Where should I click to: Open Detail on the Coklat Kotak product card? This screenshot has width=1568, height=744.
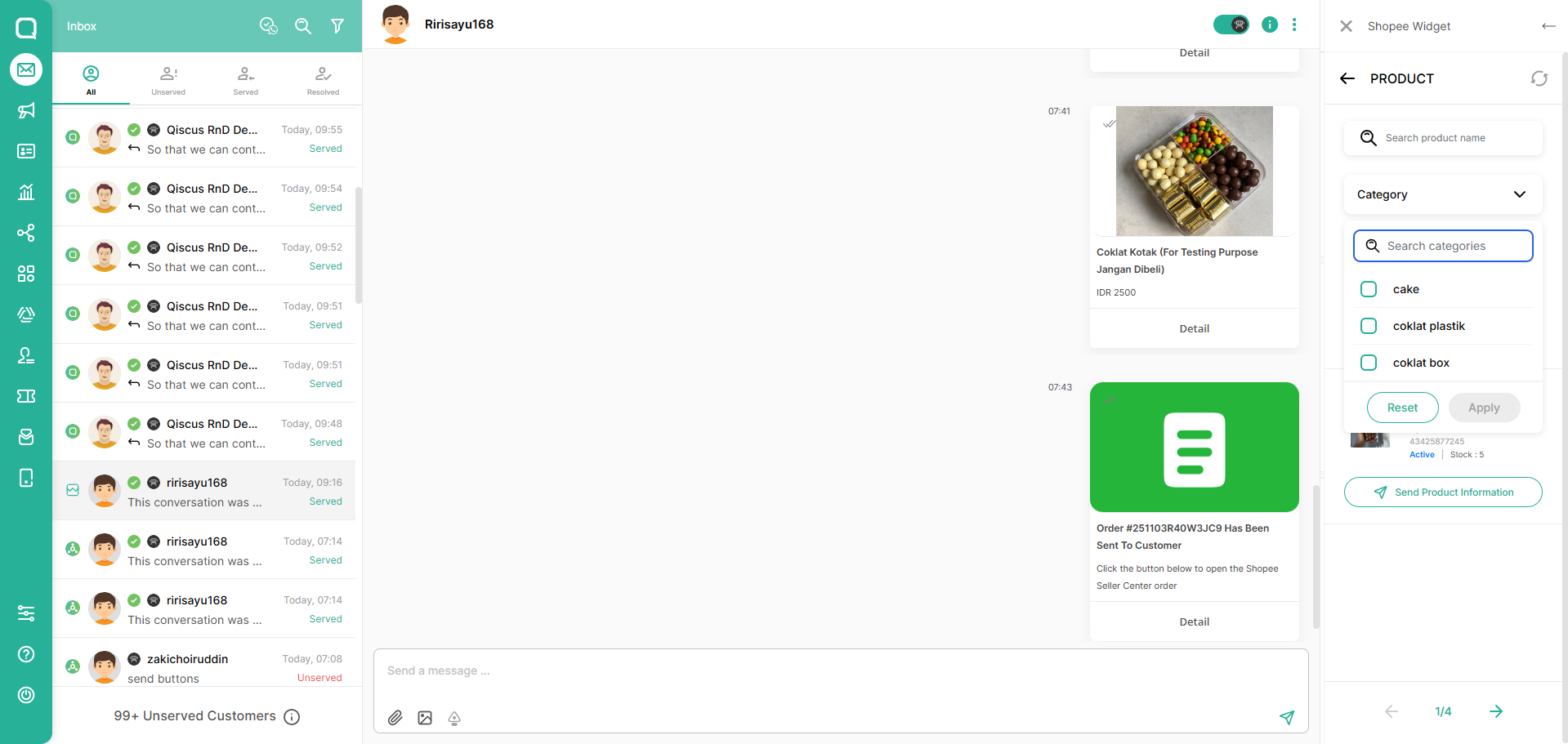pos(1195,328)
